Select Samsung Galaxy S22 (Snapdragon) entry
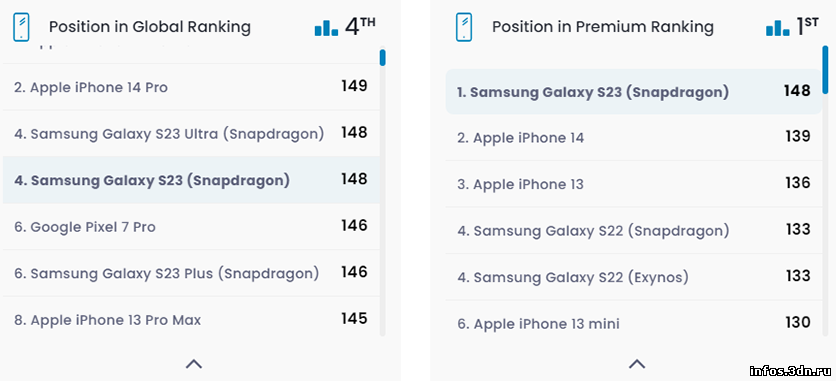 (x=634, y=230)
